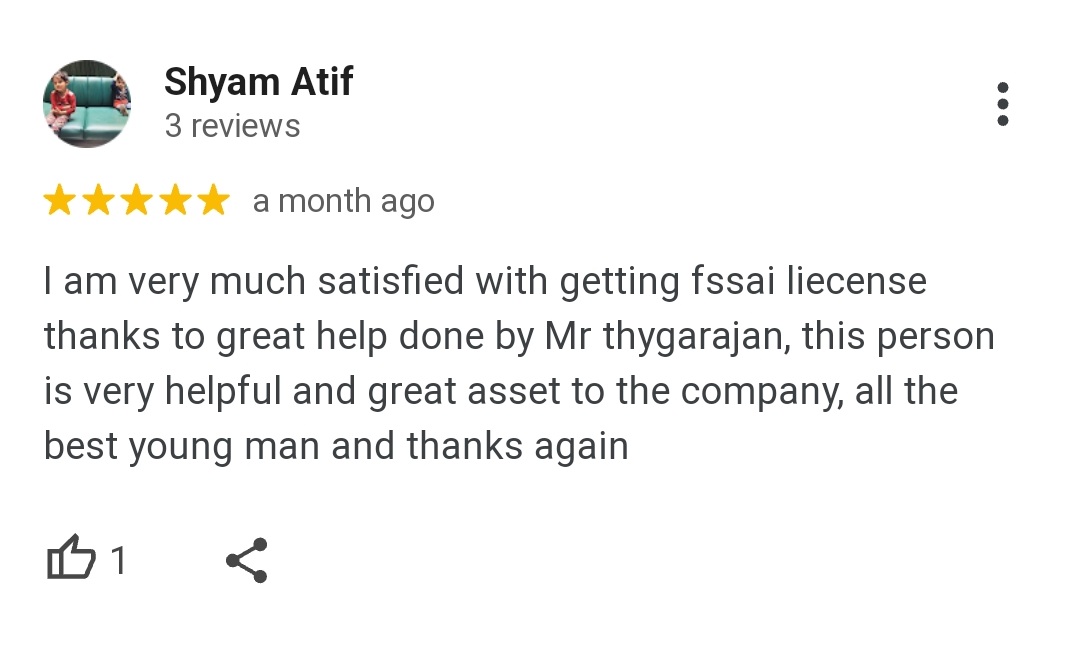
Task: Open Shyam Atif's profile photo
Action: click(87, 104)
